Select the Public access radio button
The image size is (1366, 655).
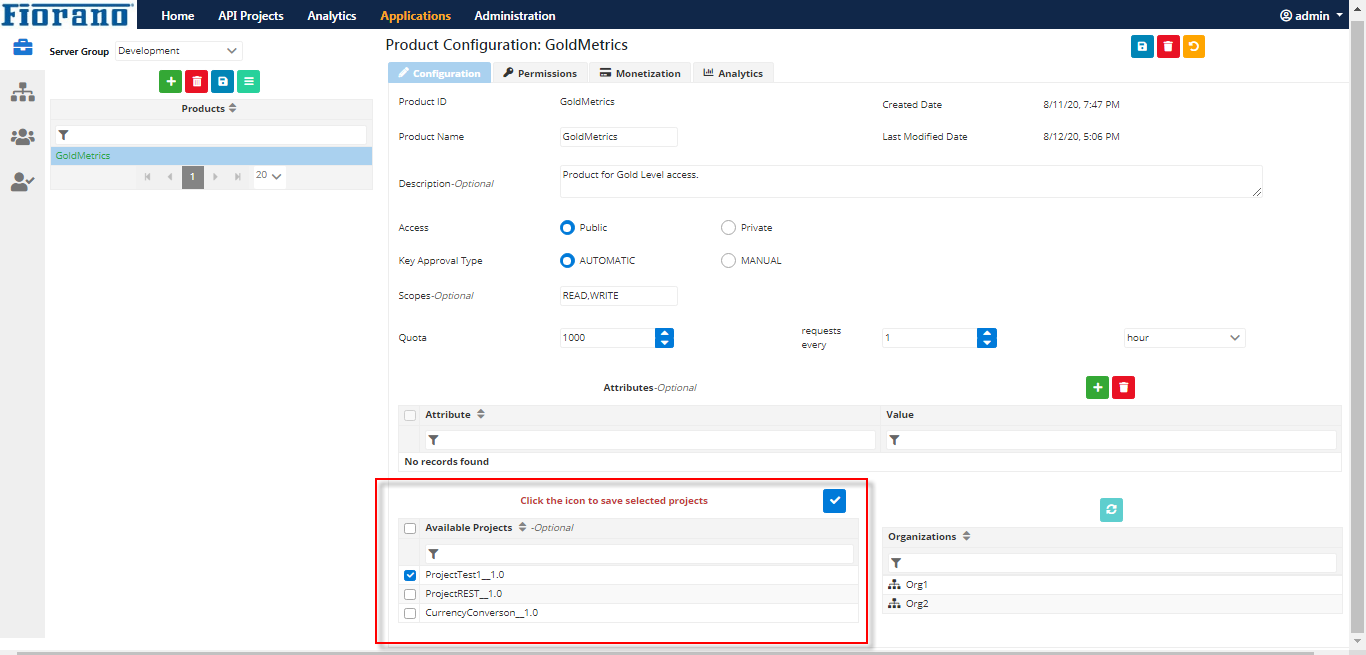coord(567,227)
